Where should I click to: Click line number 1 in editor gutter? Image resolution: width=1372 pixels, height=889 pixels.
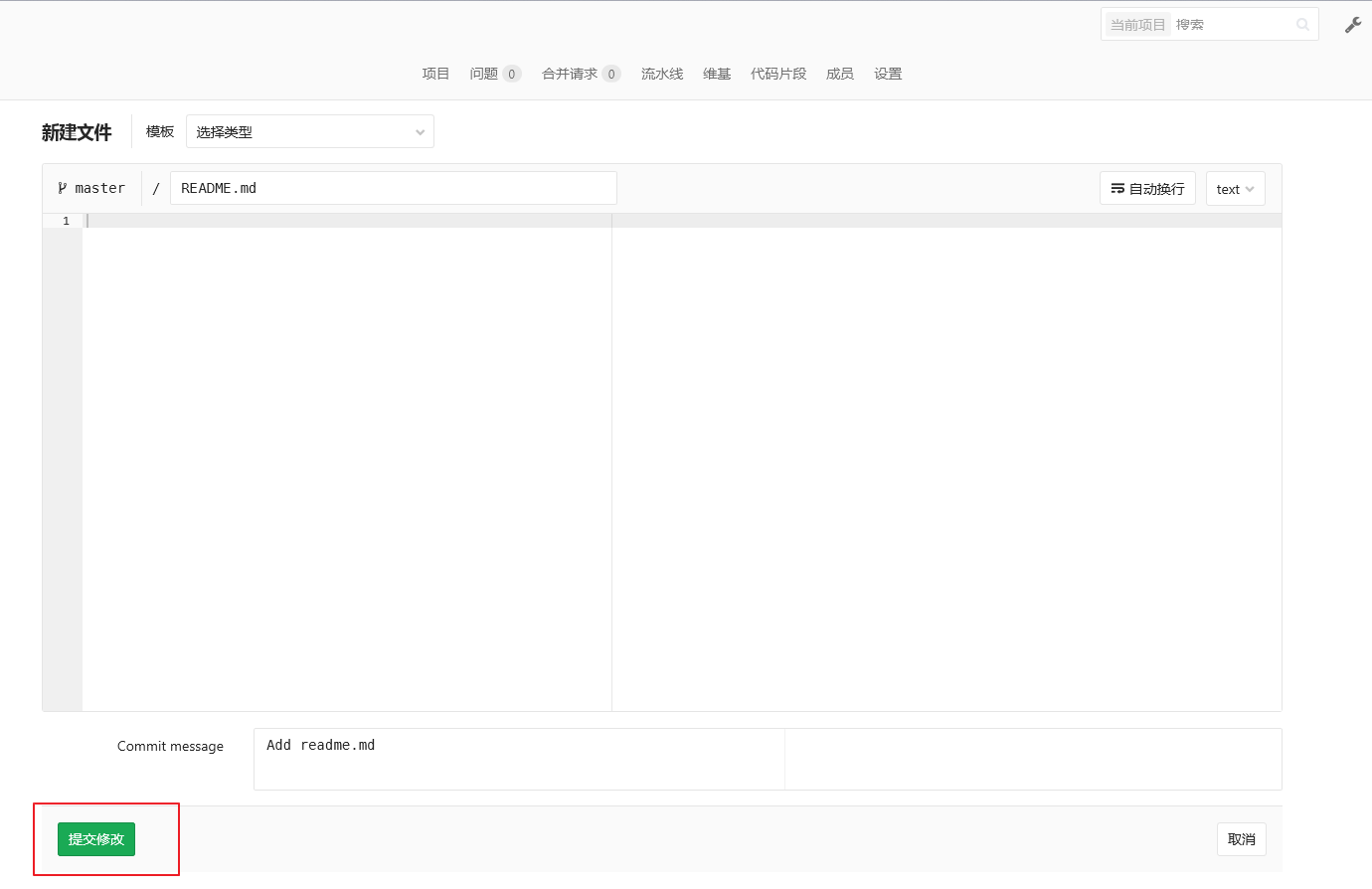pos(66,221)
